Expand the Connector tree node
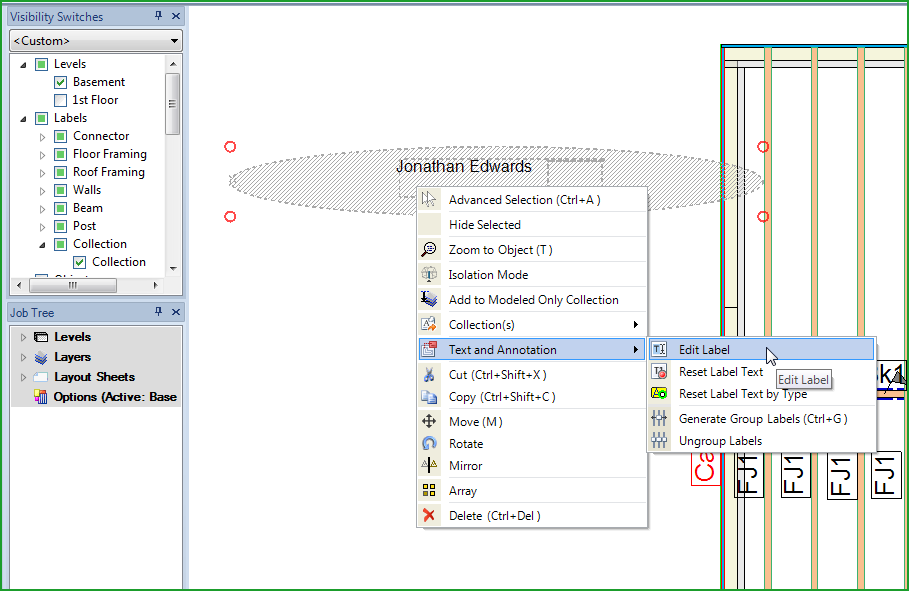 [42, 137]
